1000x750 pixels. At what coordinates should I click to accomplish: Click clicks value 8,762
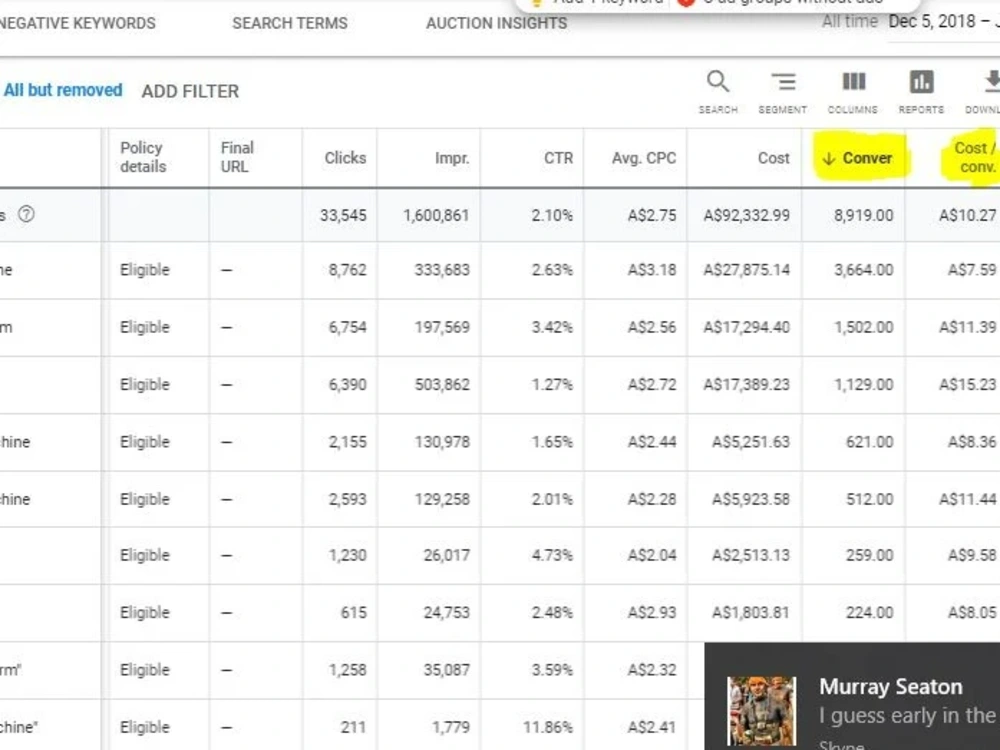[348, 270]
